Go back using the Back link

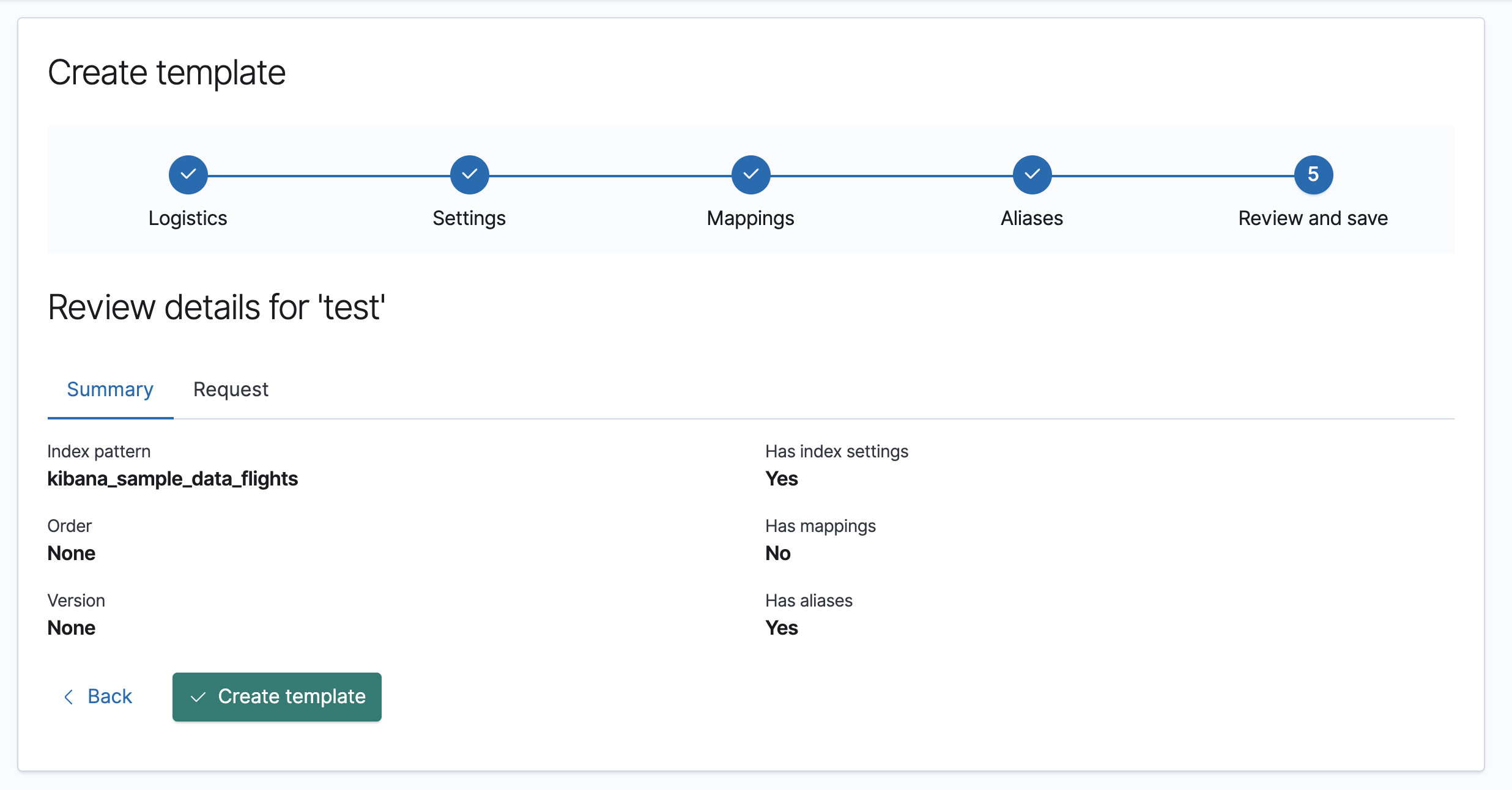(x=109, y=696)
